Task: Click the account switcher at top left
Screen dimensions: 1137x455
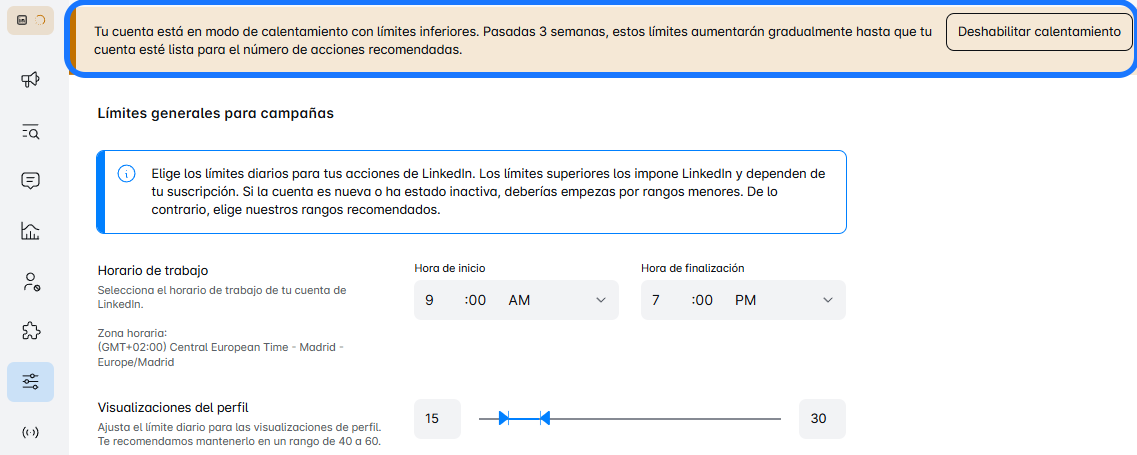Action: pos(30,20)
